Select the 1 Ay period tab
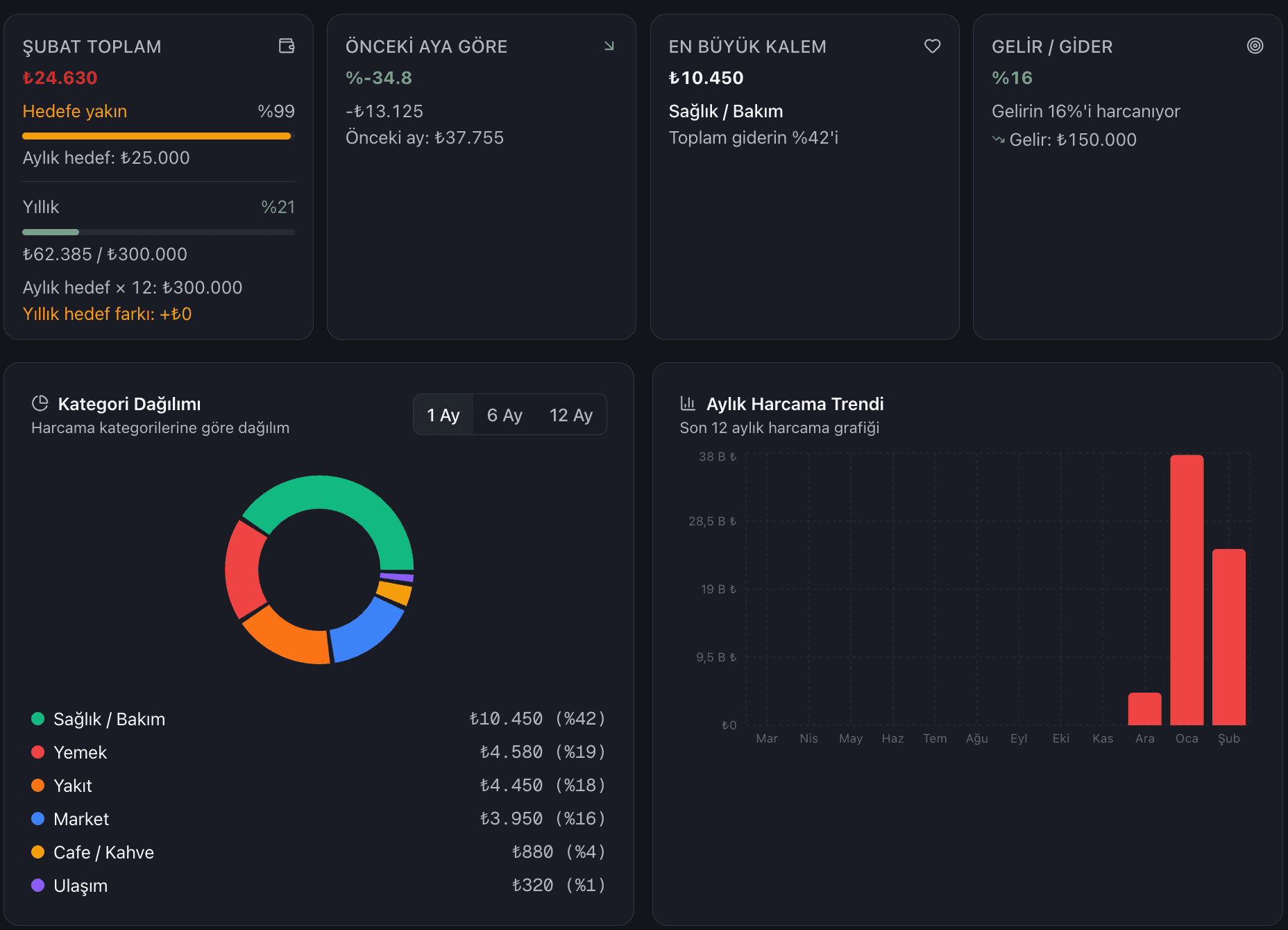The height and width of the screenshot is (930, 1288). [443, 415]
